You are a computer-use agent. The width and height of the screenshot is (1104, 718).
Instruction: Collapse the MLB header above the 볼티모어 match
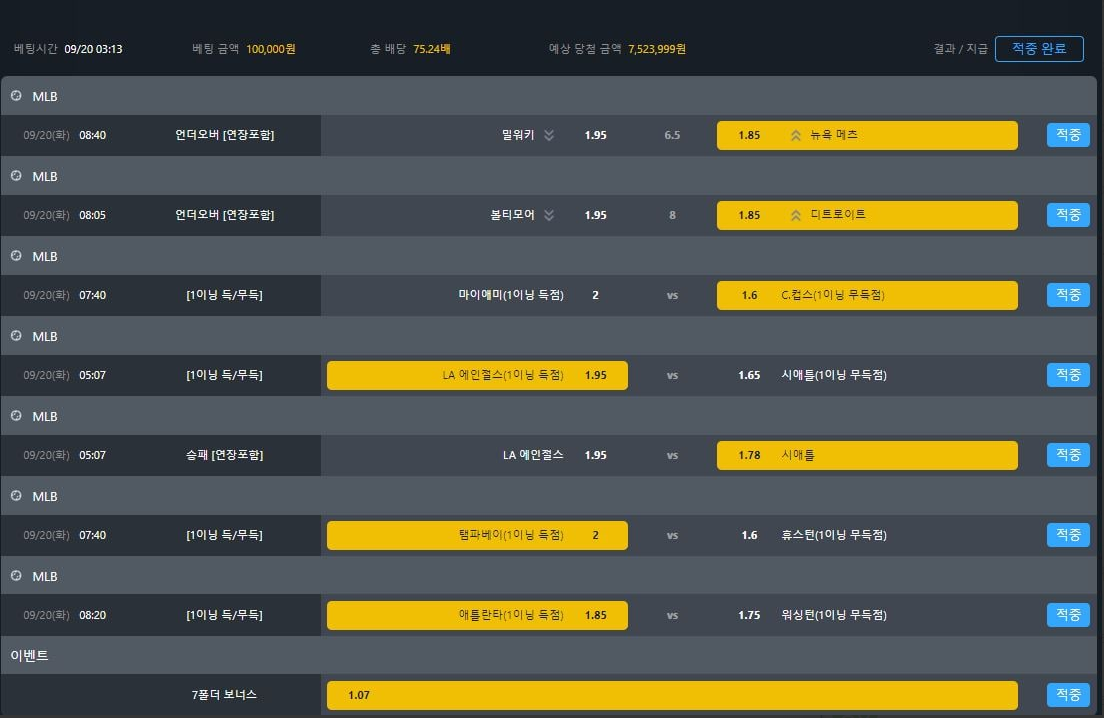tap(45, 176)
